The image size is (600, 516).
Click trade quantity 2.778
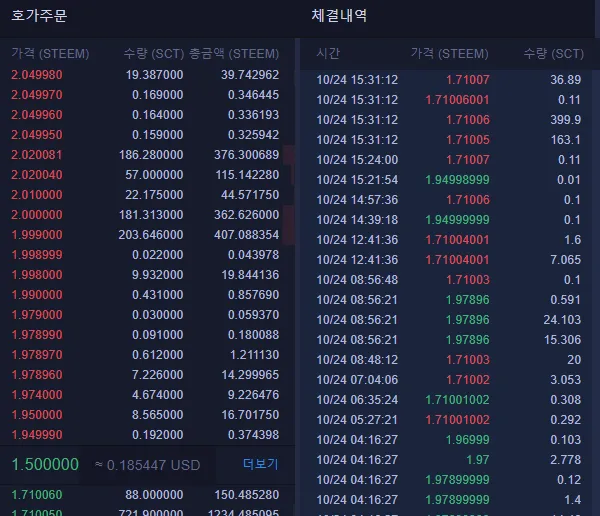point(566,459)
